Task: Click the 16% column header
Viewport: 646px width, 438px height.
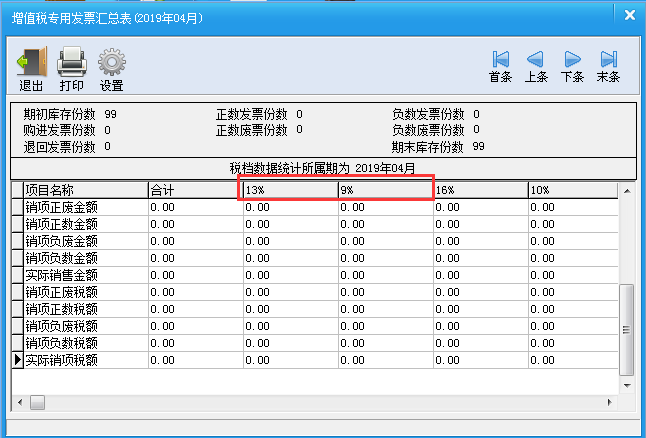Action: coord(480,190)
